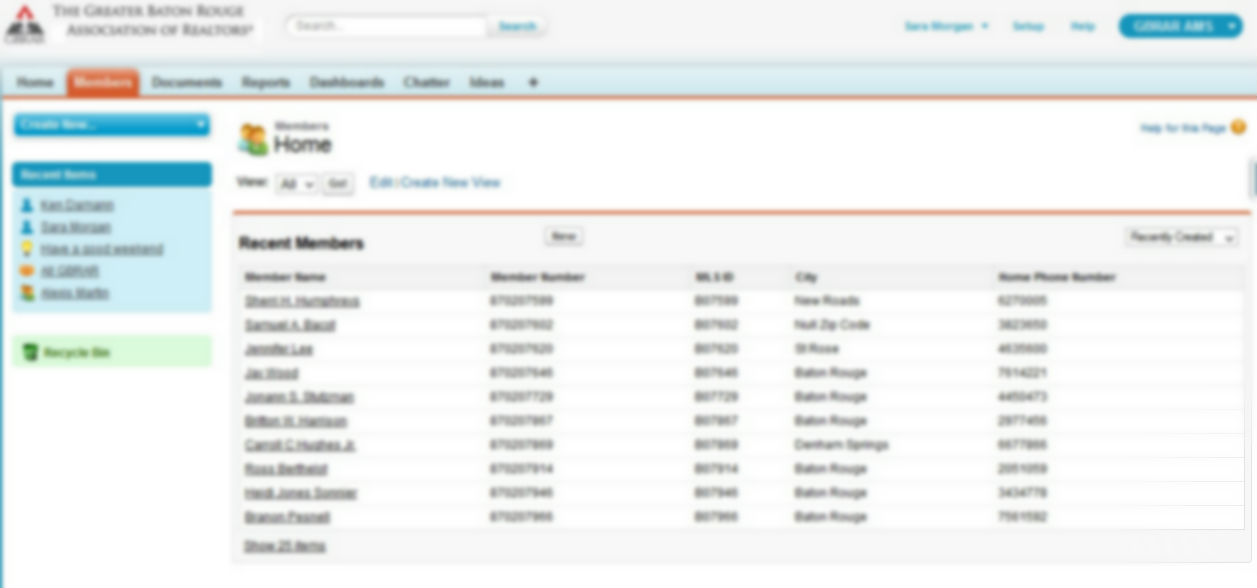Click the plus icon for all tabs
1257x588 pixels.
(533, 83)
